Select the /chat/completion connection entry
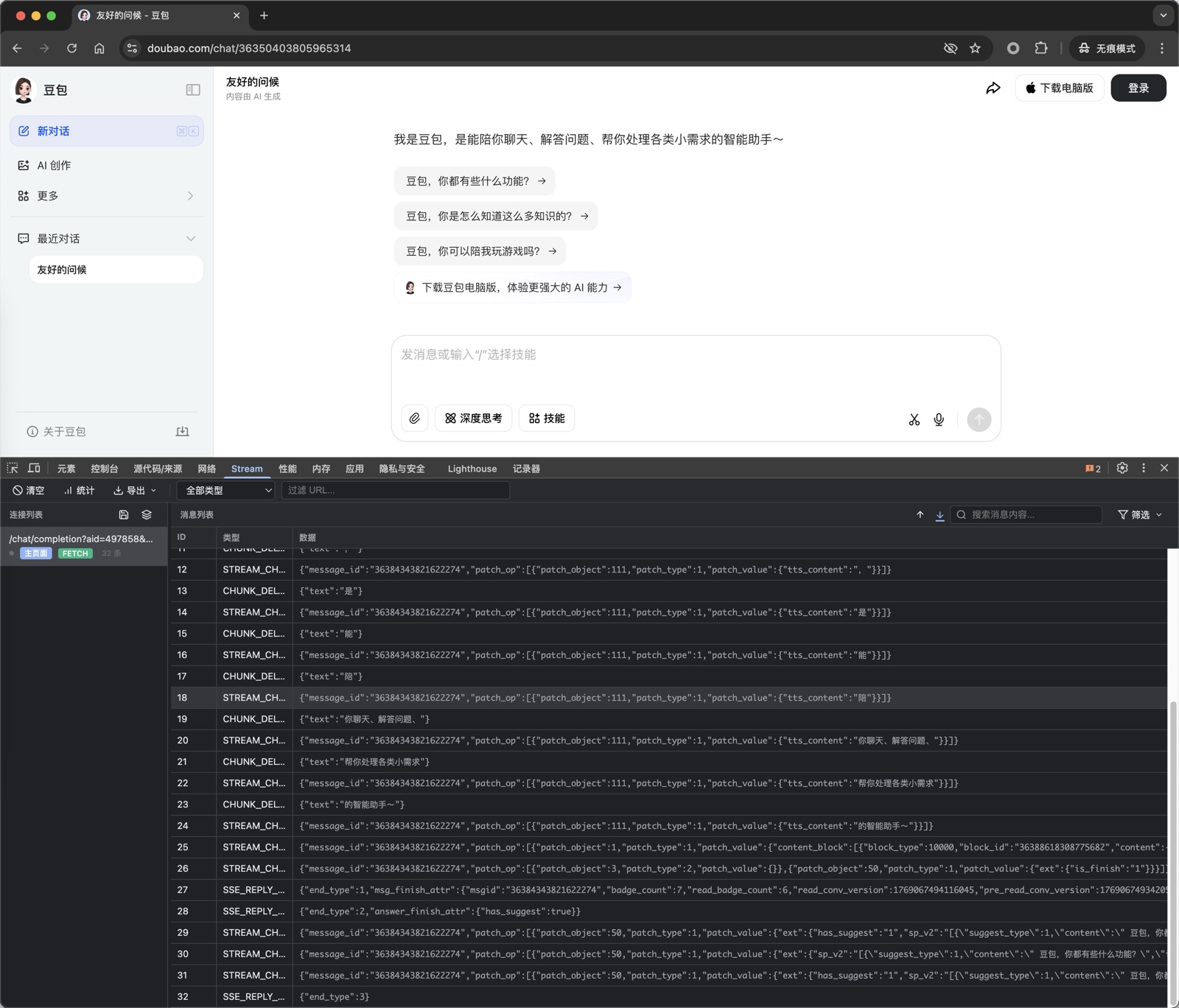1179x1008 pixels. tap(84, 546)
